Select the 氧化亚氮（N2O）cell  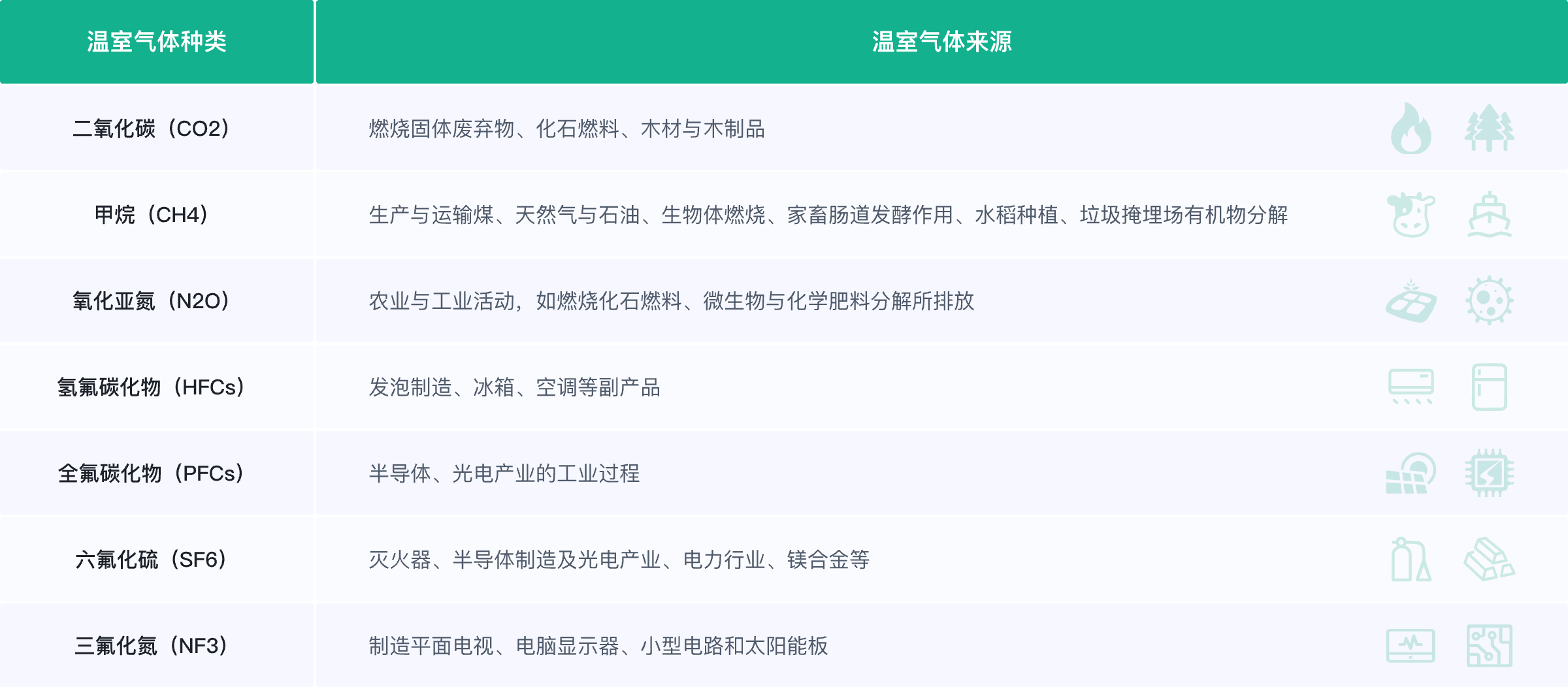coord(157,300)
